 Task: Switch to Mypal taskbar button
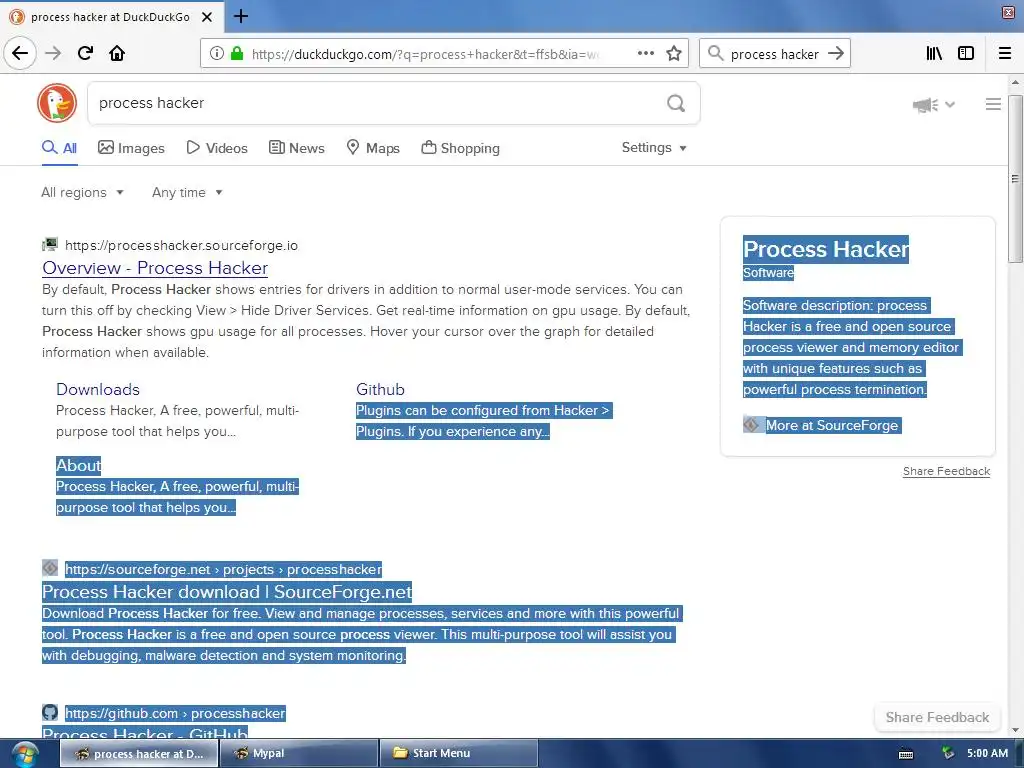coord(298,753)
